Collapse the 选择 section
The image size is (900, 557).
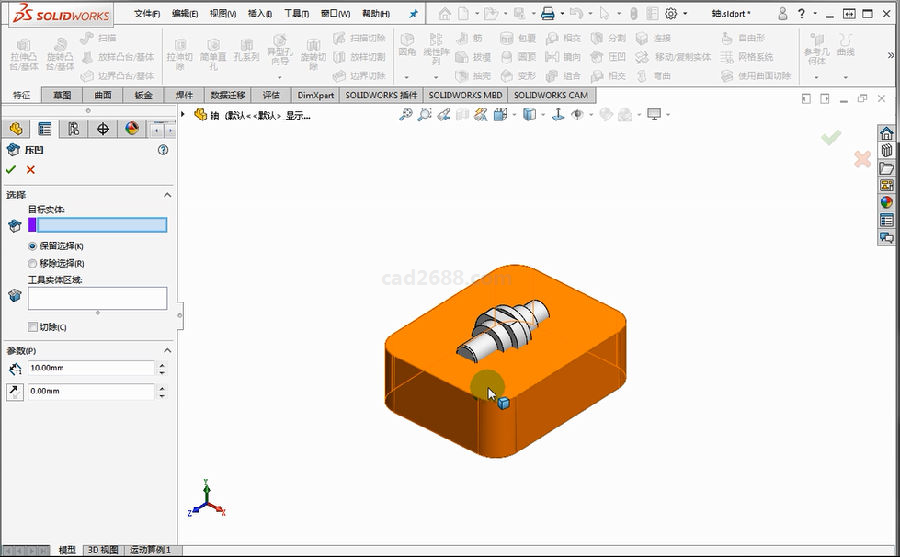[167, 195]
